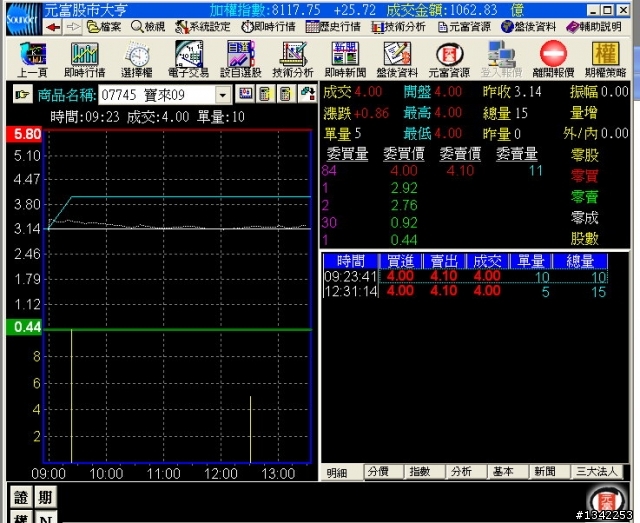This screenshot has width=640, height=523.
Task: Click the gray forward arrow icon
Action: (x=73, y=27)
